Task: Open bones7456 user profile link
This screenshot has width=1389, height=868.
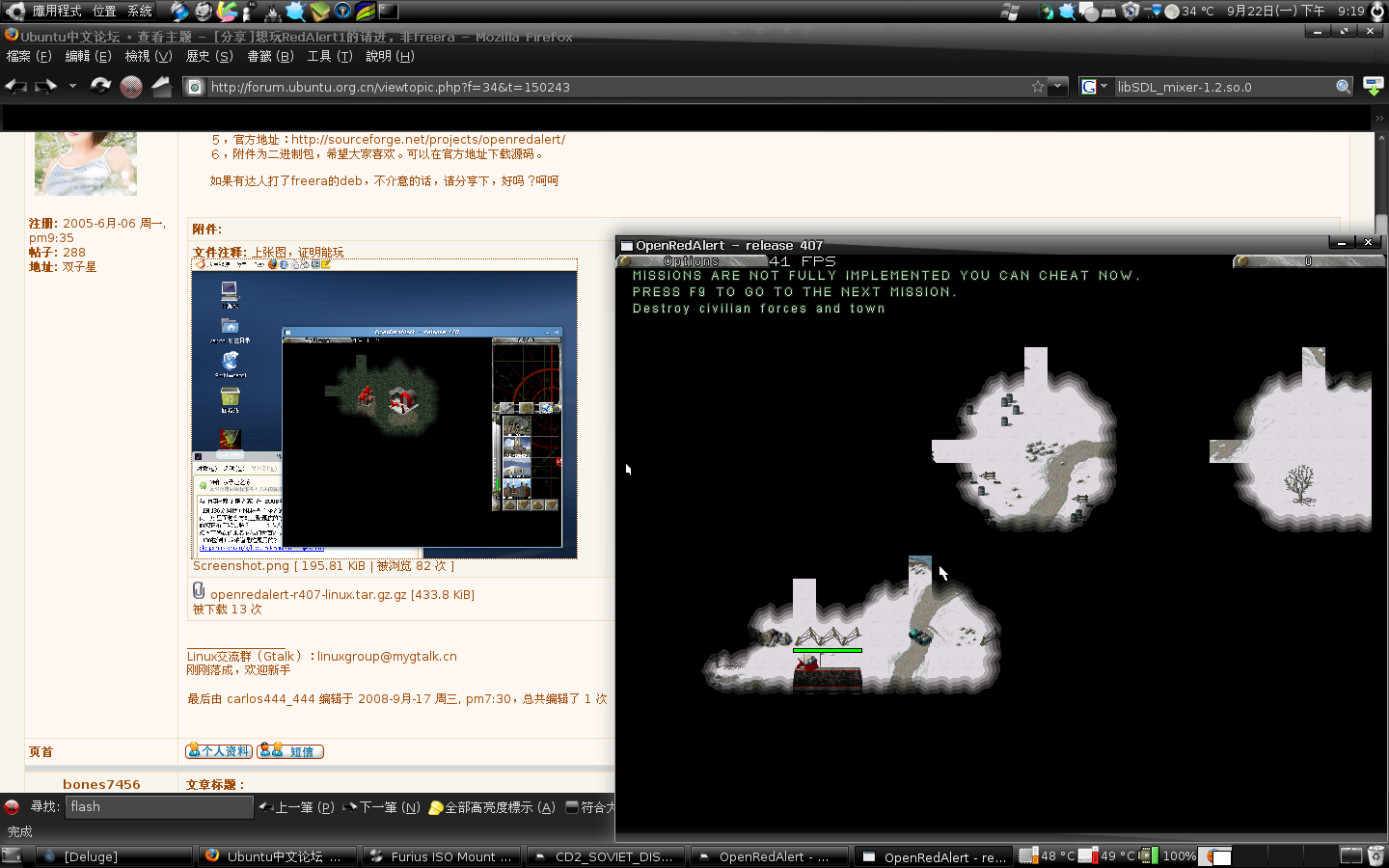Action: 101,784
